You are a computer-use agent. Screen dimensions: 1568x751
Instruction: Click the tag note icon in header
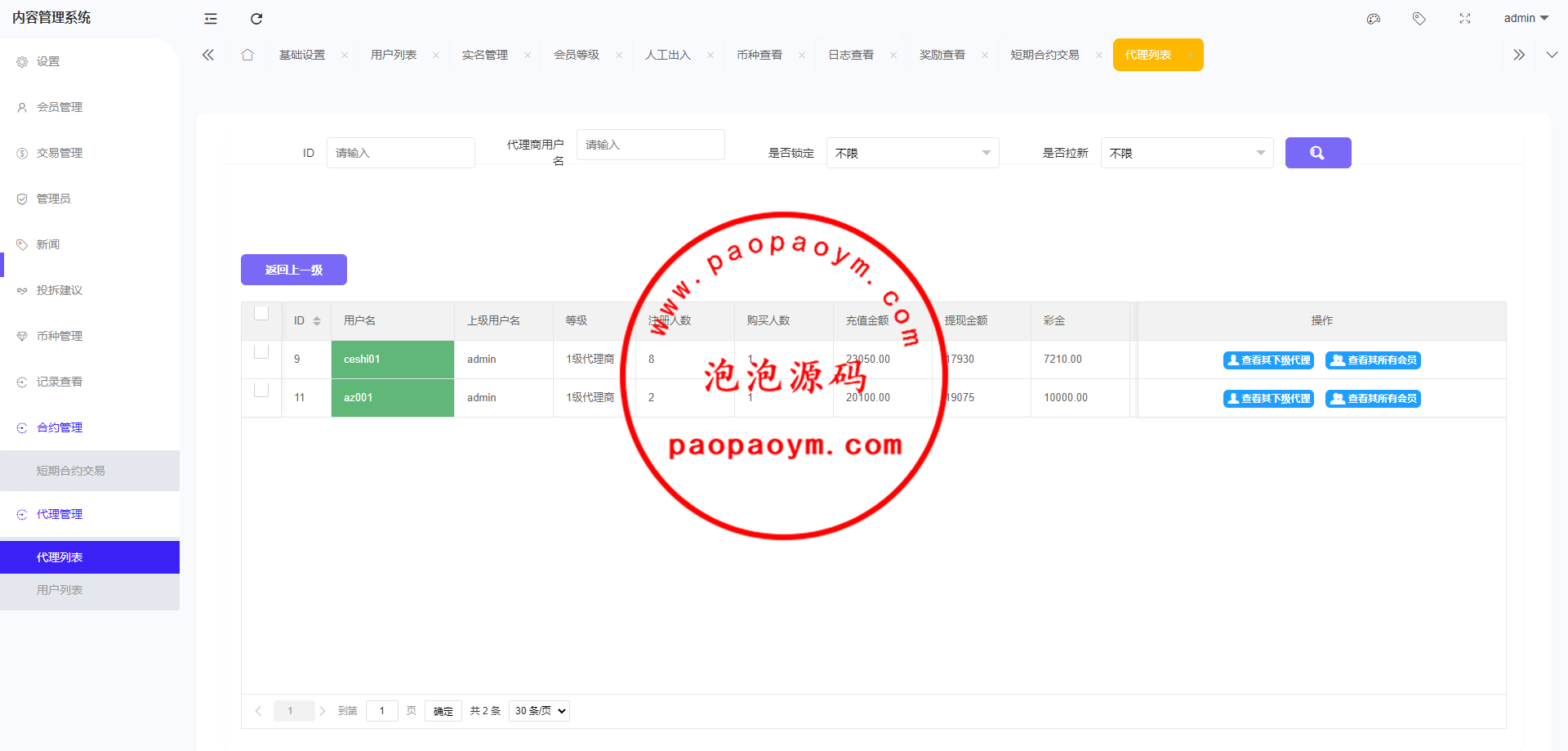coord(1419,18)
